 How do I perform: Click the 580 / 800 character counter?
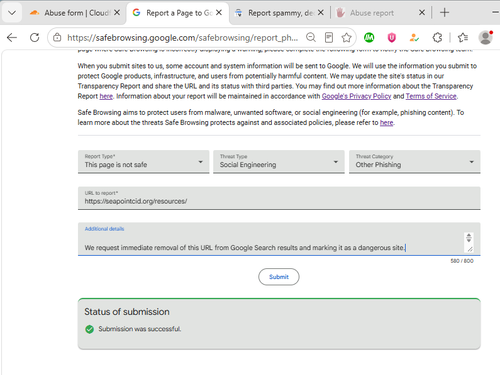coord(462,261)
